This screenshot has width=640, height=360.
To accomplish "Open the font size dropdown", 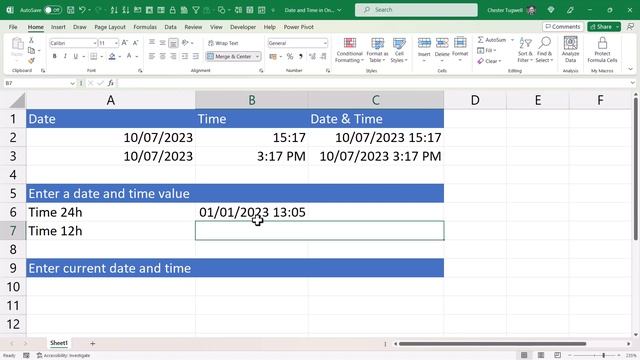I will point(116,43).
